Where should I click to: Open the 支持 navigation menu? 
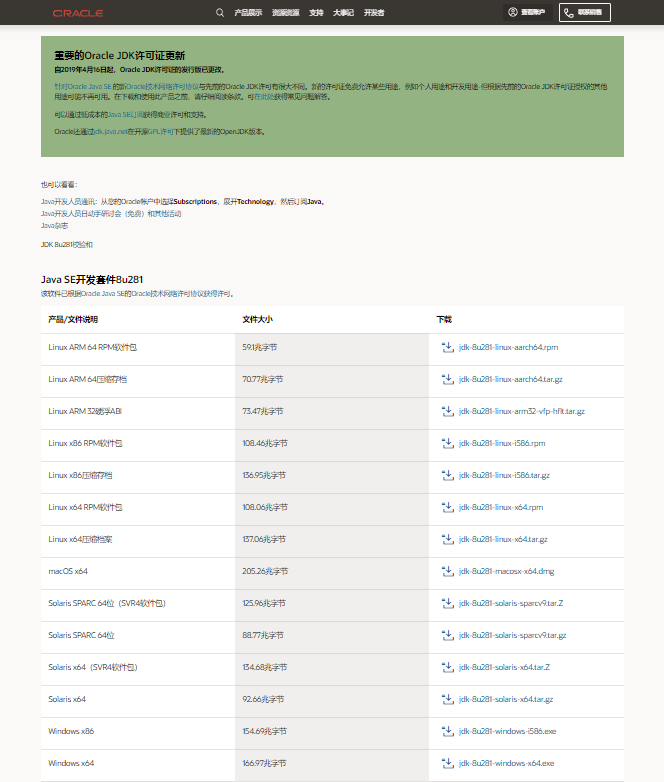pos(316,12)
